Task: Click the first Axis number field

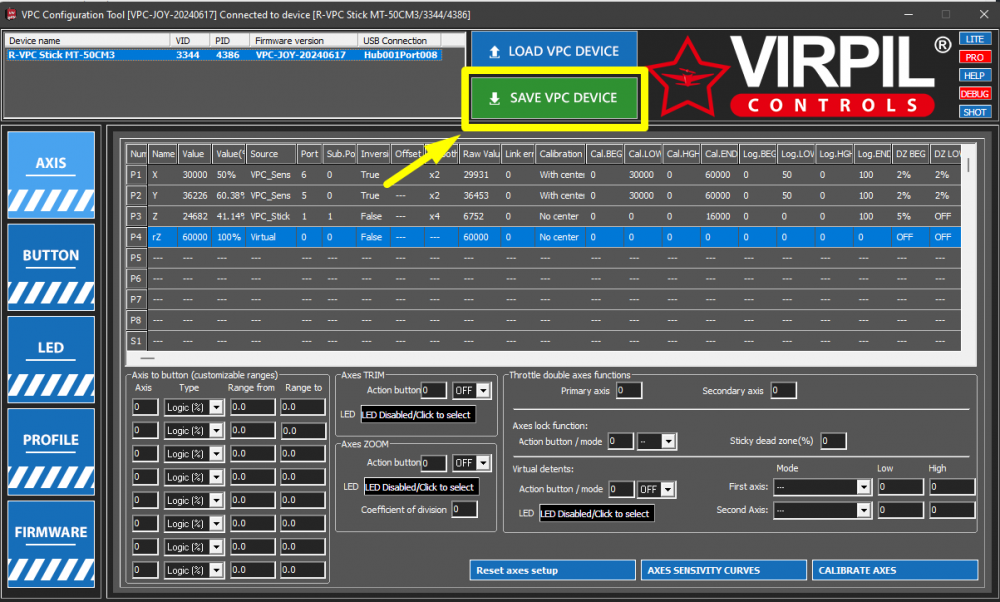Action: tap(145, 407)
